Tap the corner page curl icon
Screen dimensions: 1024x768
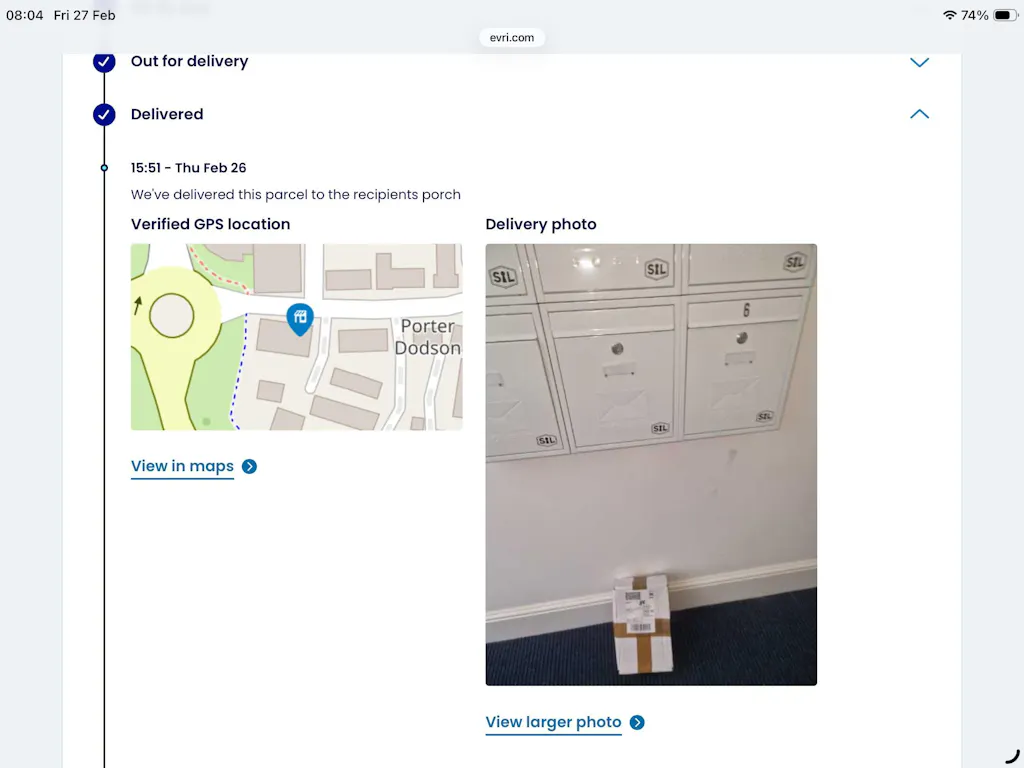1012,756
